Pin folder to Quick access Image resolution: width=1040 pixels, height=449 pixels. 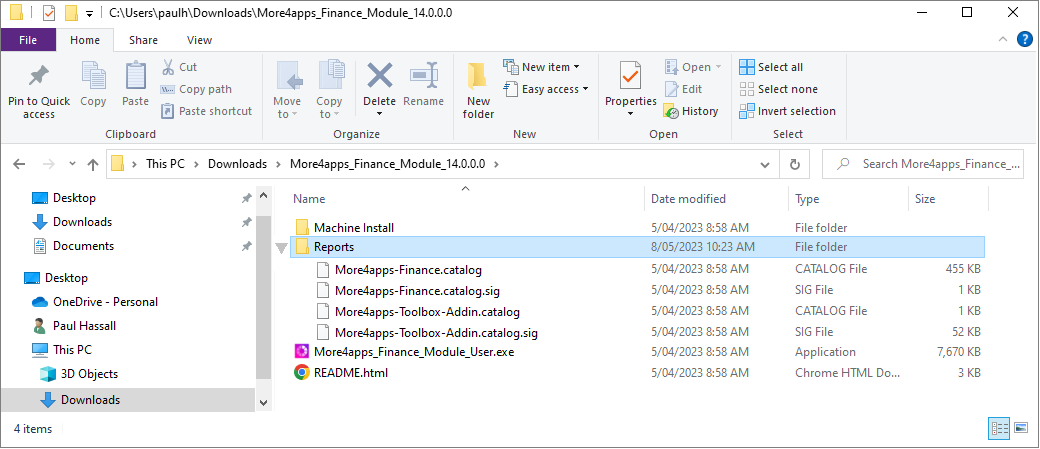pos(38,91)
